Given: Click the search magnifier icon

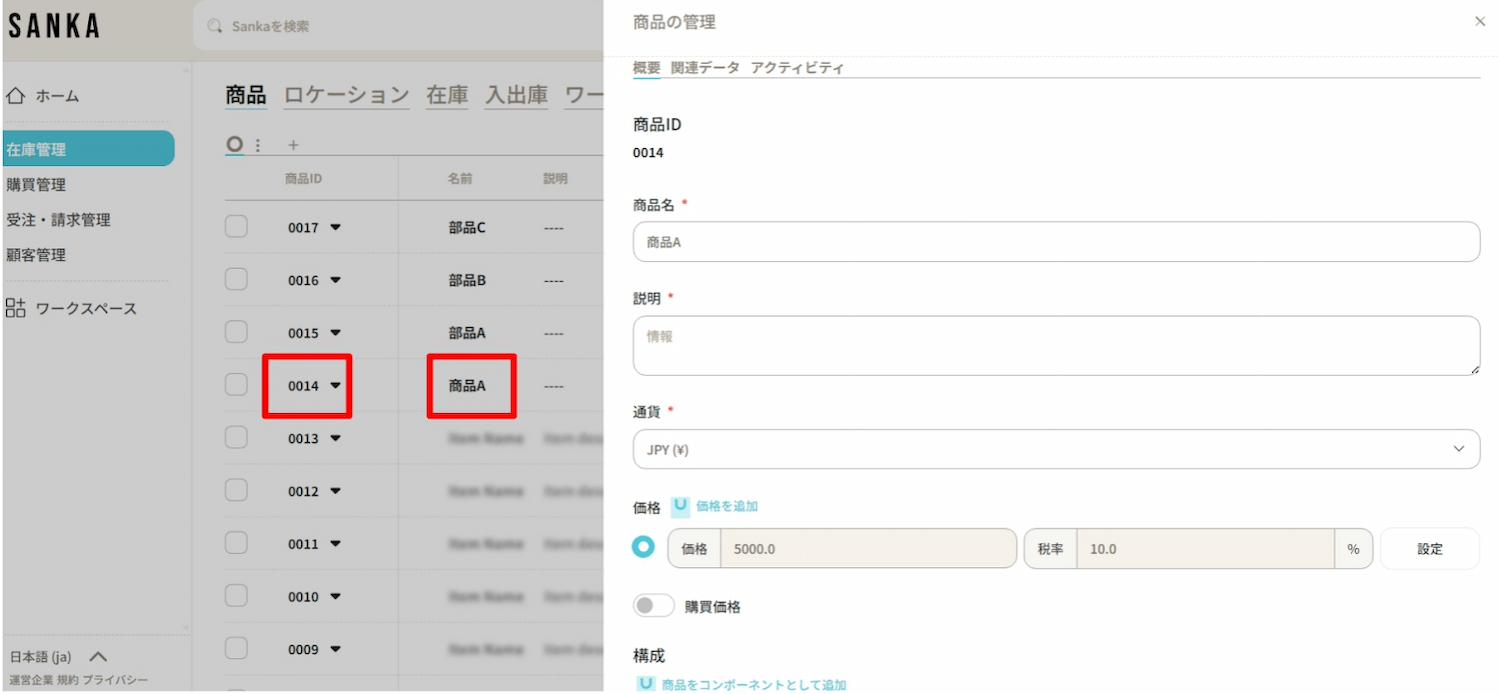Looking at the screenshot, I should 214,26.
